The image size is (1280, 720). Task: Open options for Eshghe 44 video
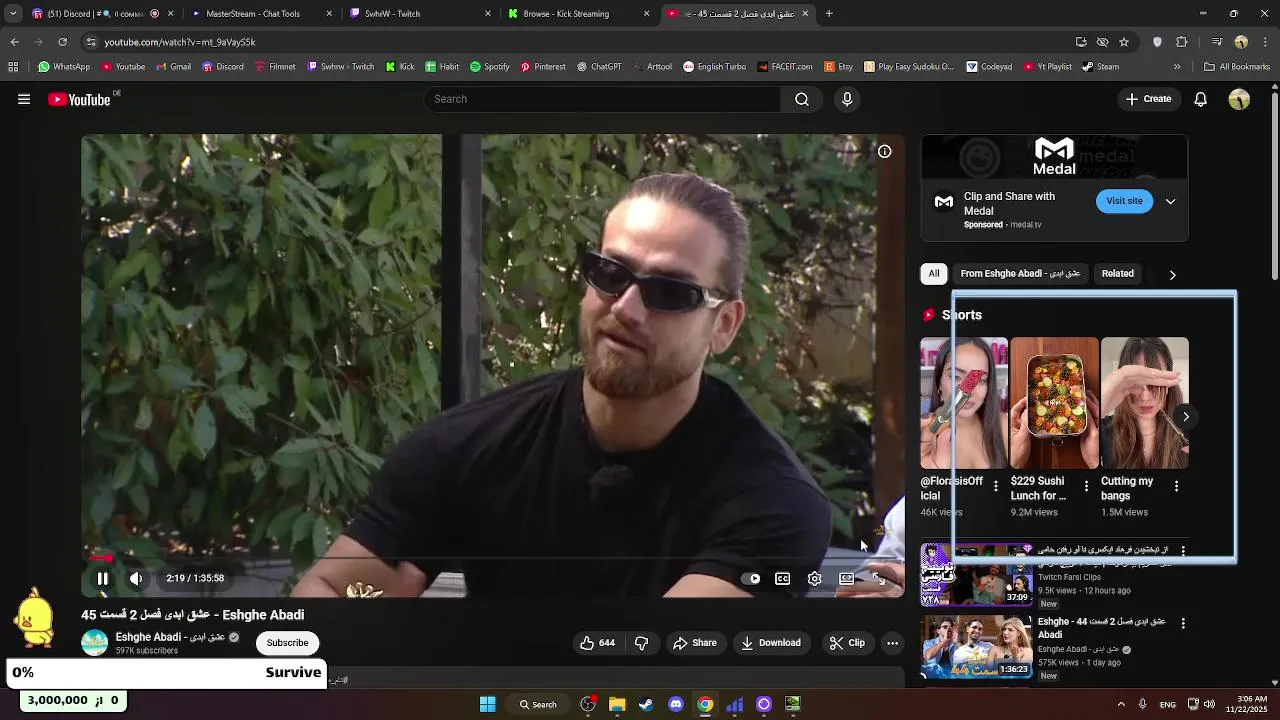tap(1183, 623)
